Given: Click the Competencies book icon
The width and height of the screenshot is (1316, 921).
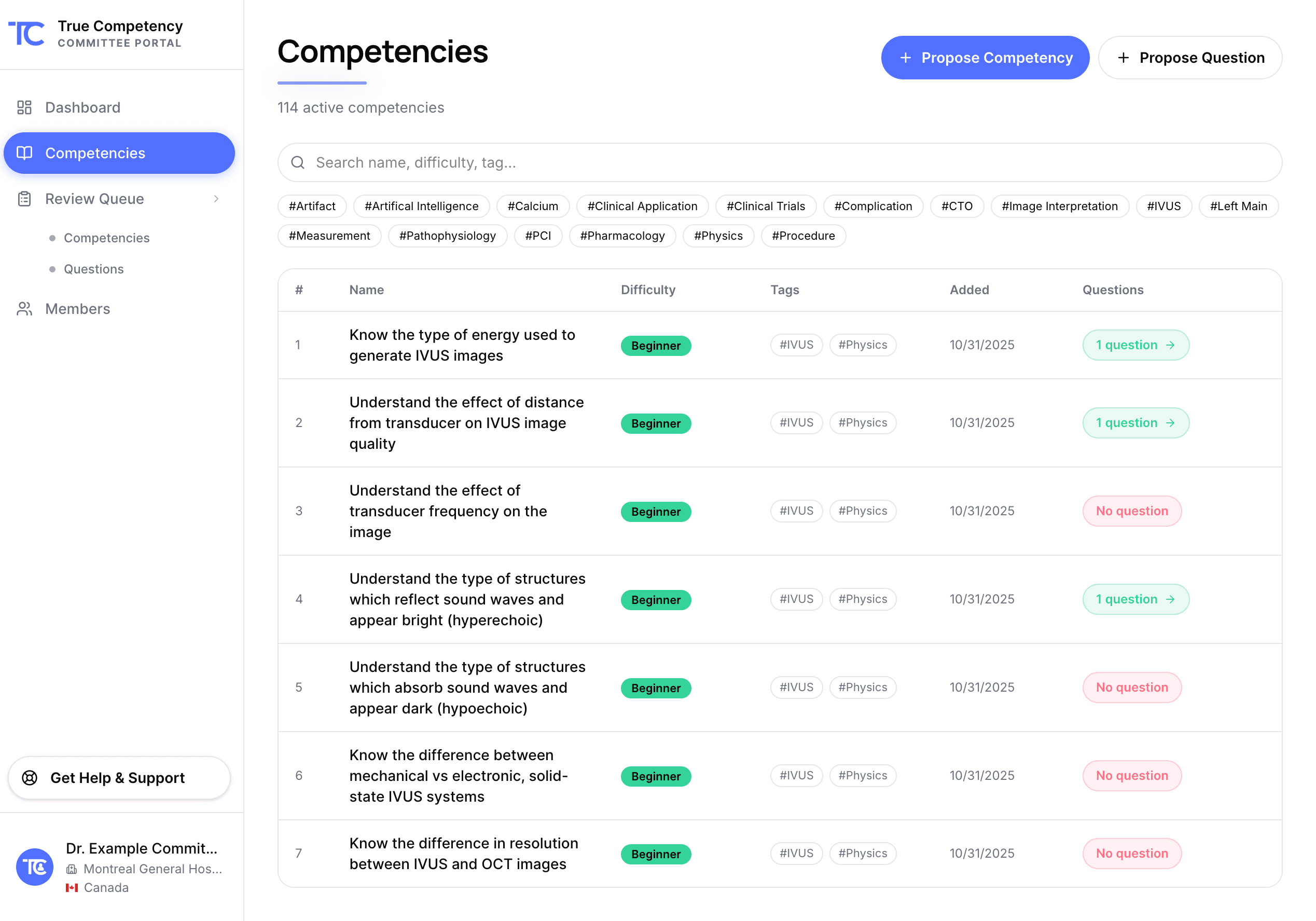Looking at the screenshot, I should pos(25,153).
